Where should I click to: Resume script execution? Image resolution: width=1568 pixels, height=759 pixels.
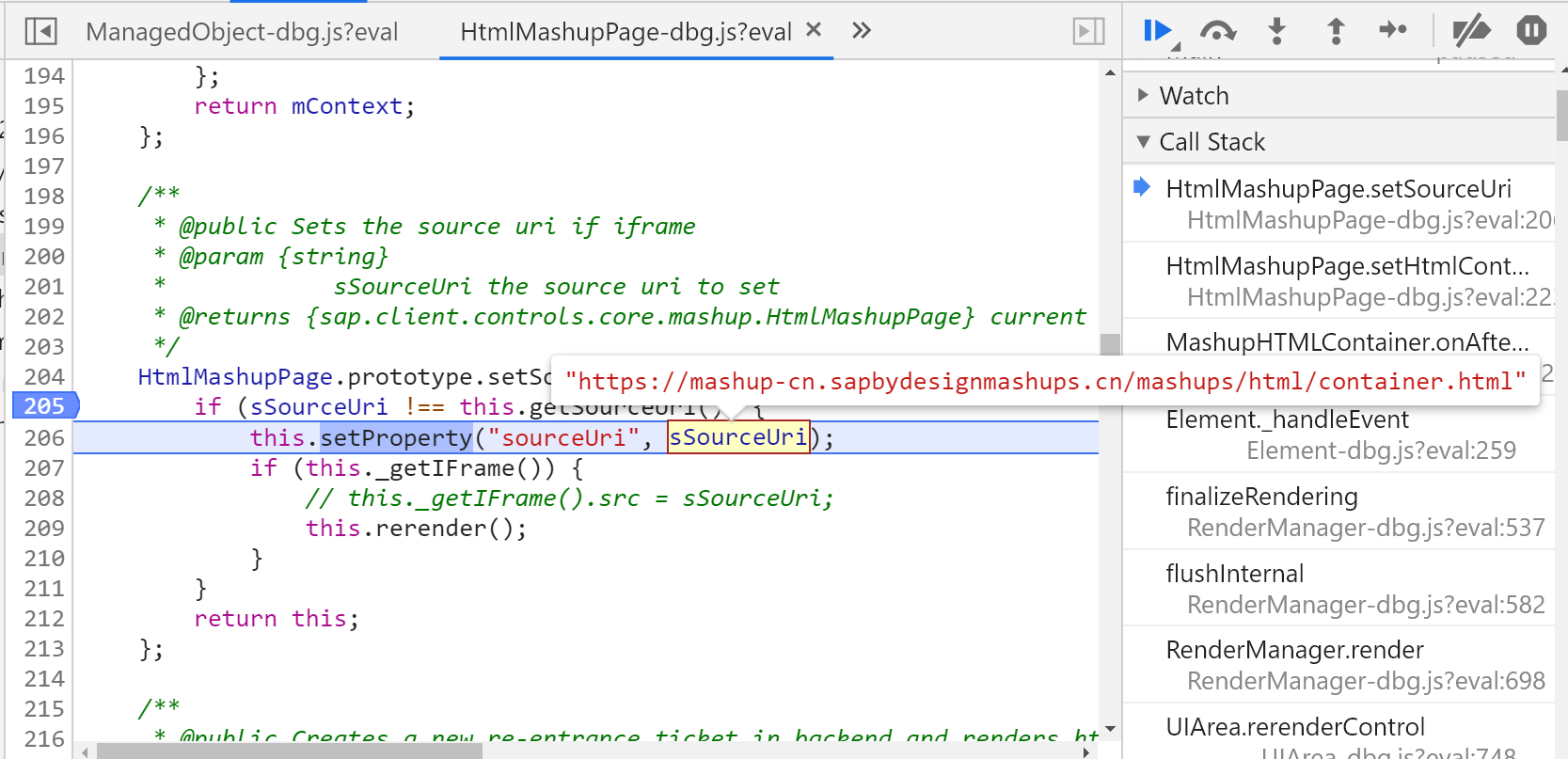click(x=1160, y=31)
